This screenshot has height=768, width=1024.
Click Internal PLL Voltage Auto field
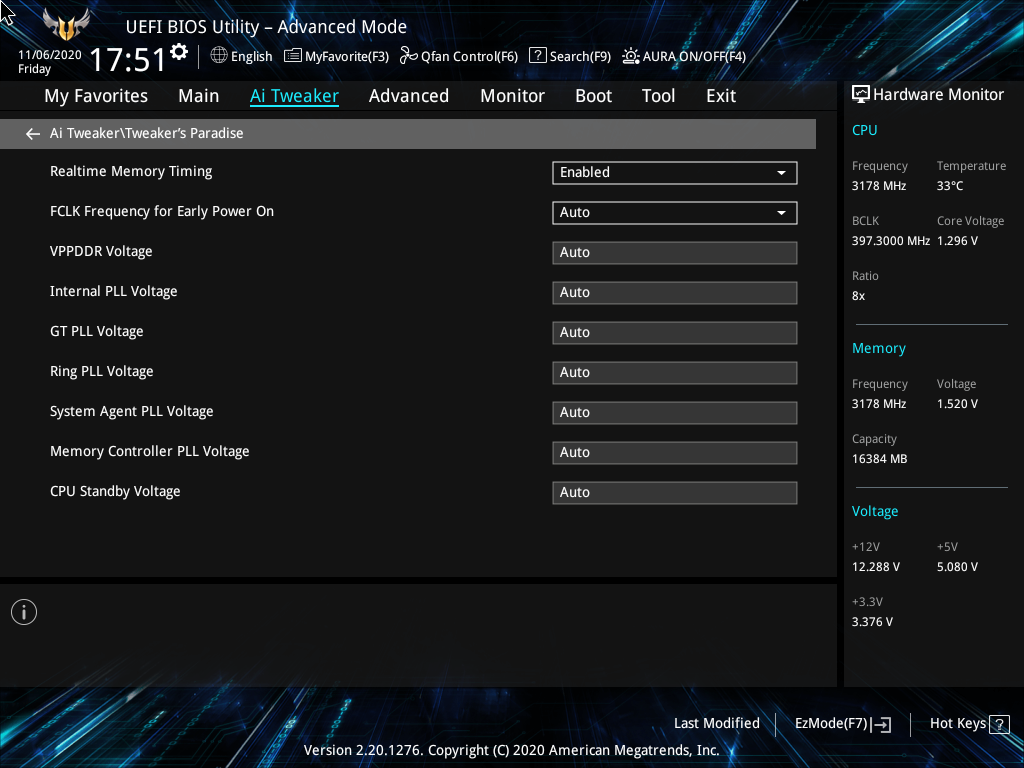[x=675, y=293]
